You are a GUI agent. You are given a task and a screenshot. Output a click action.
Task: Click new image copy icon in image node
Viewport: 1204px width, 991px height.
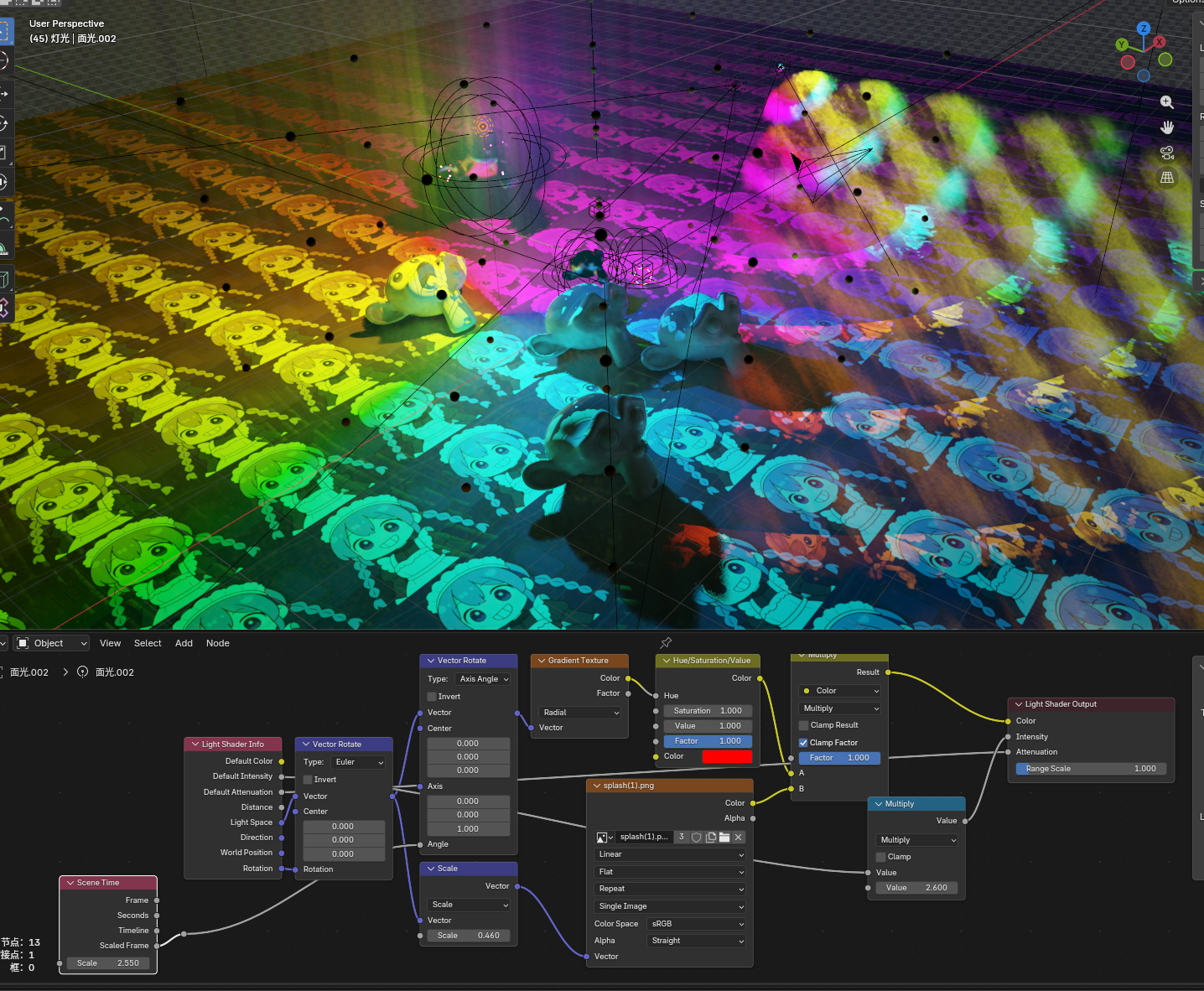pos(711,838)
